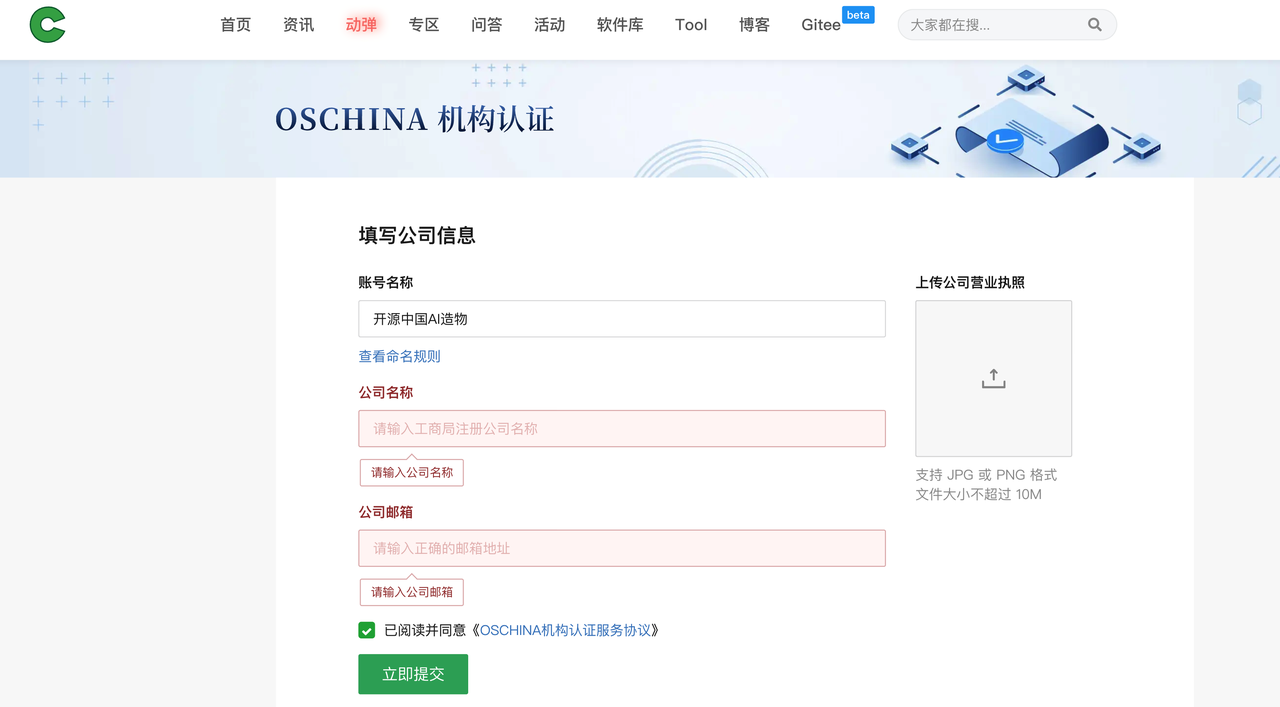Click the 公司邮箱 input field
Image resolution: width=1280 pixels, height=707 pixels.
tap(622, 548)
